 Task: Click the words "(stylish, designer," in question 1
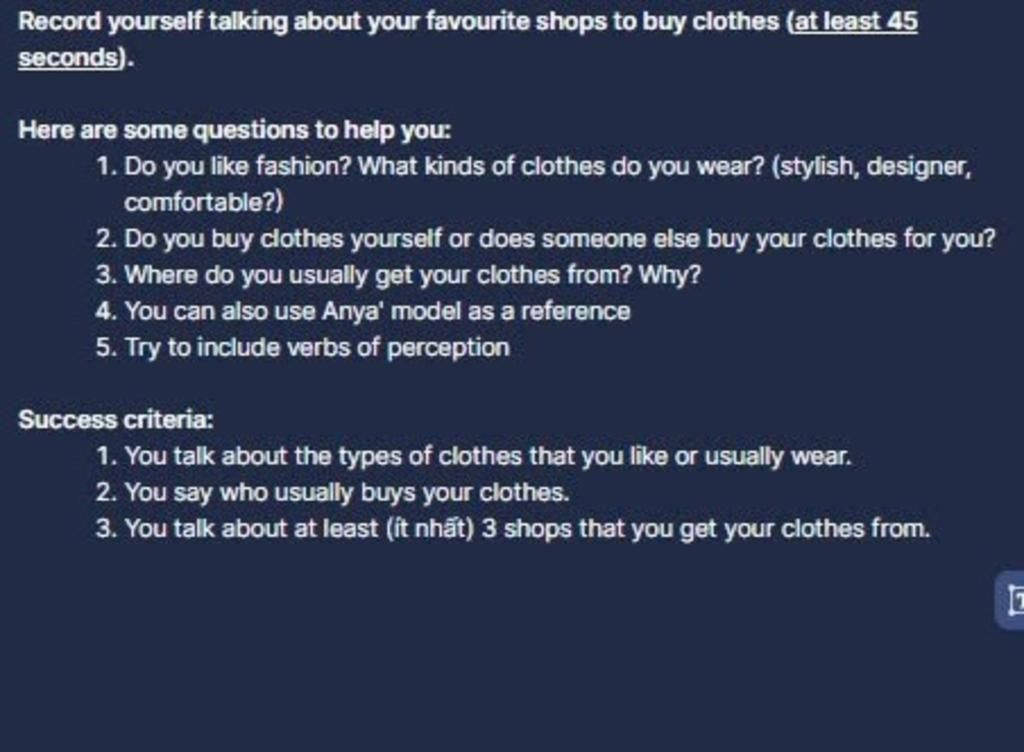coord(870,166)
